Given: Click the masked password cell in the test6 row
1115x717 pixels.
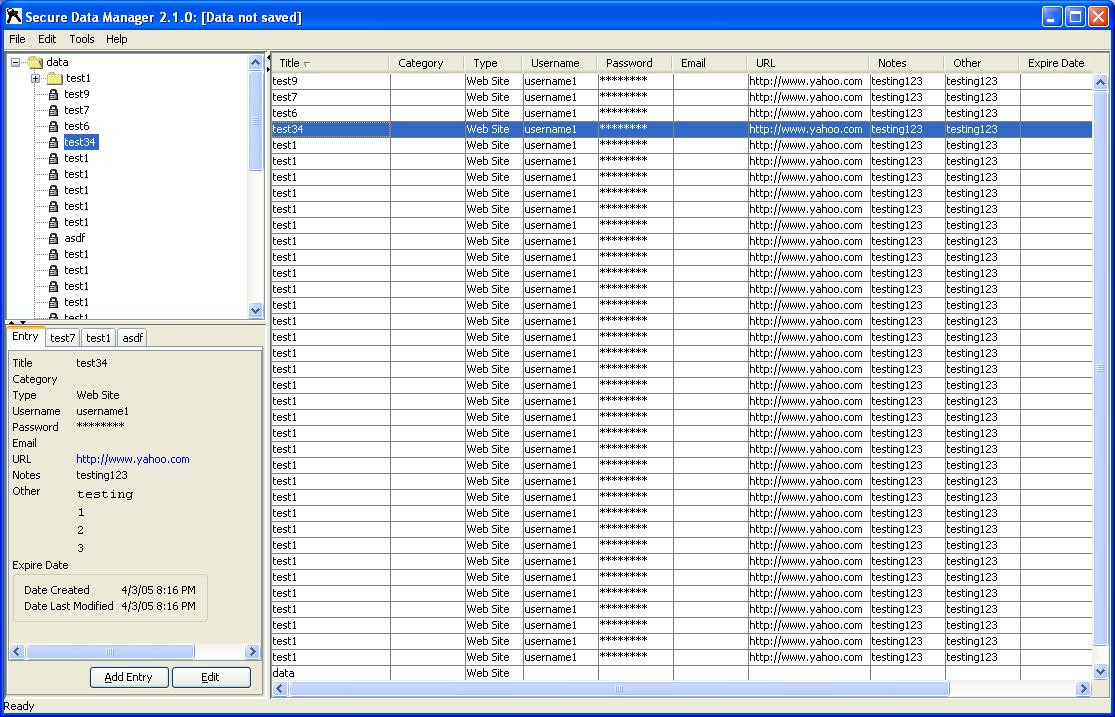Looking at the screenshot, I should 635,113.
